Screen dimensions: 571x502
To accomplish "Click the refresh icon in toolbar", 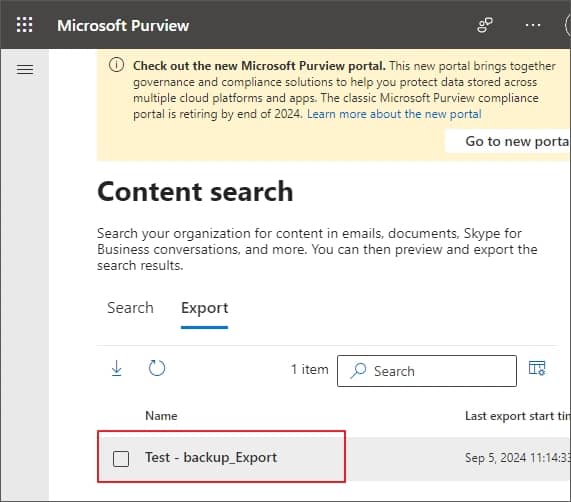I will point(157,368).
